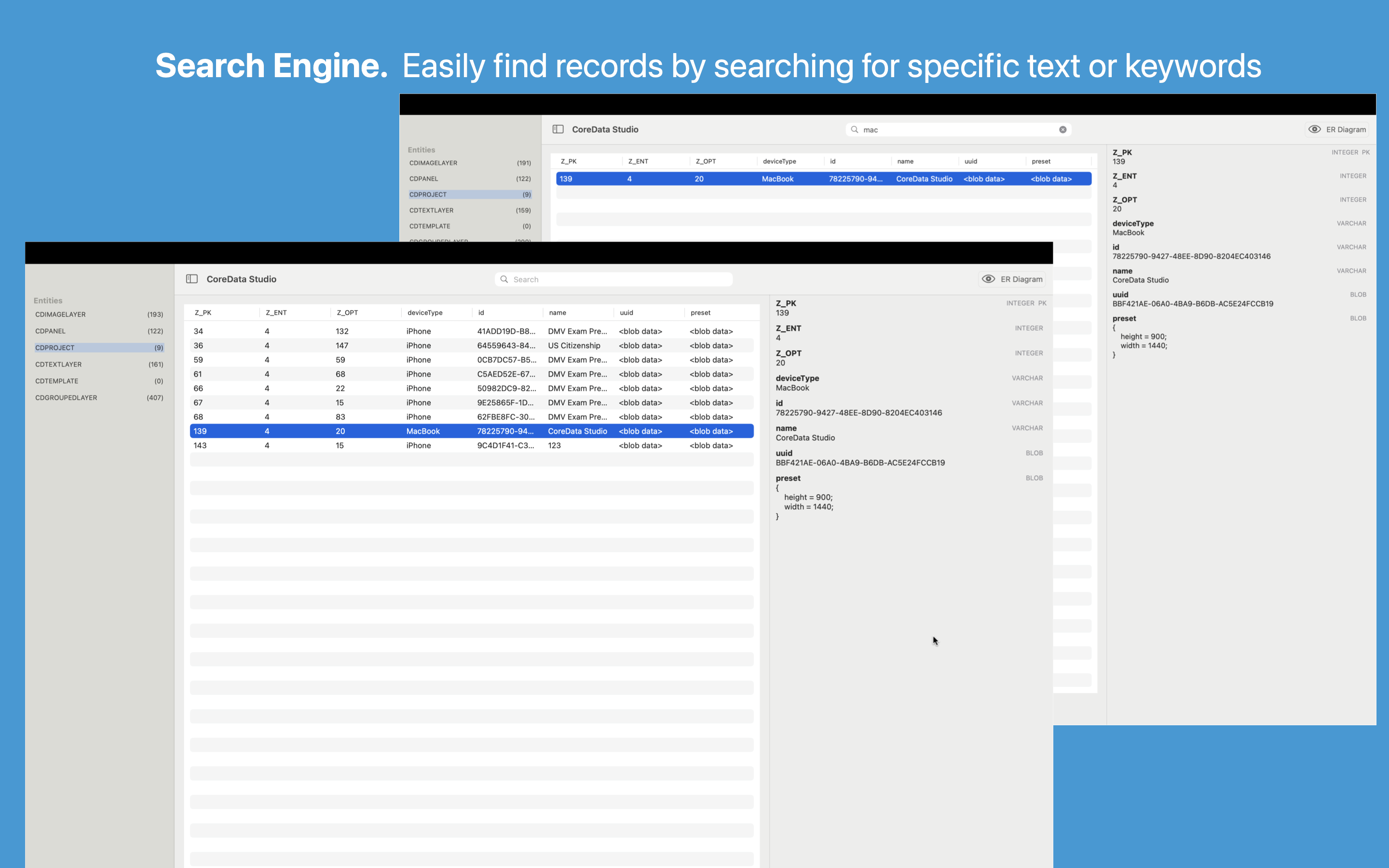This screenshot has height=868, width=1389.
Task: Toggle sidebar icon in front CoreData Studio window
Action: [x=191, y=279]
